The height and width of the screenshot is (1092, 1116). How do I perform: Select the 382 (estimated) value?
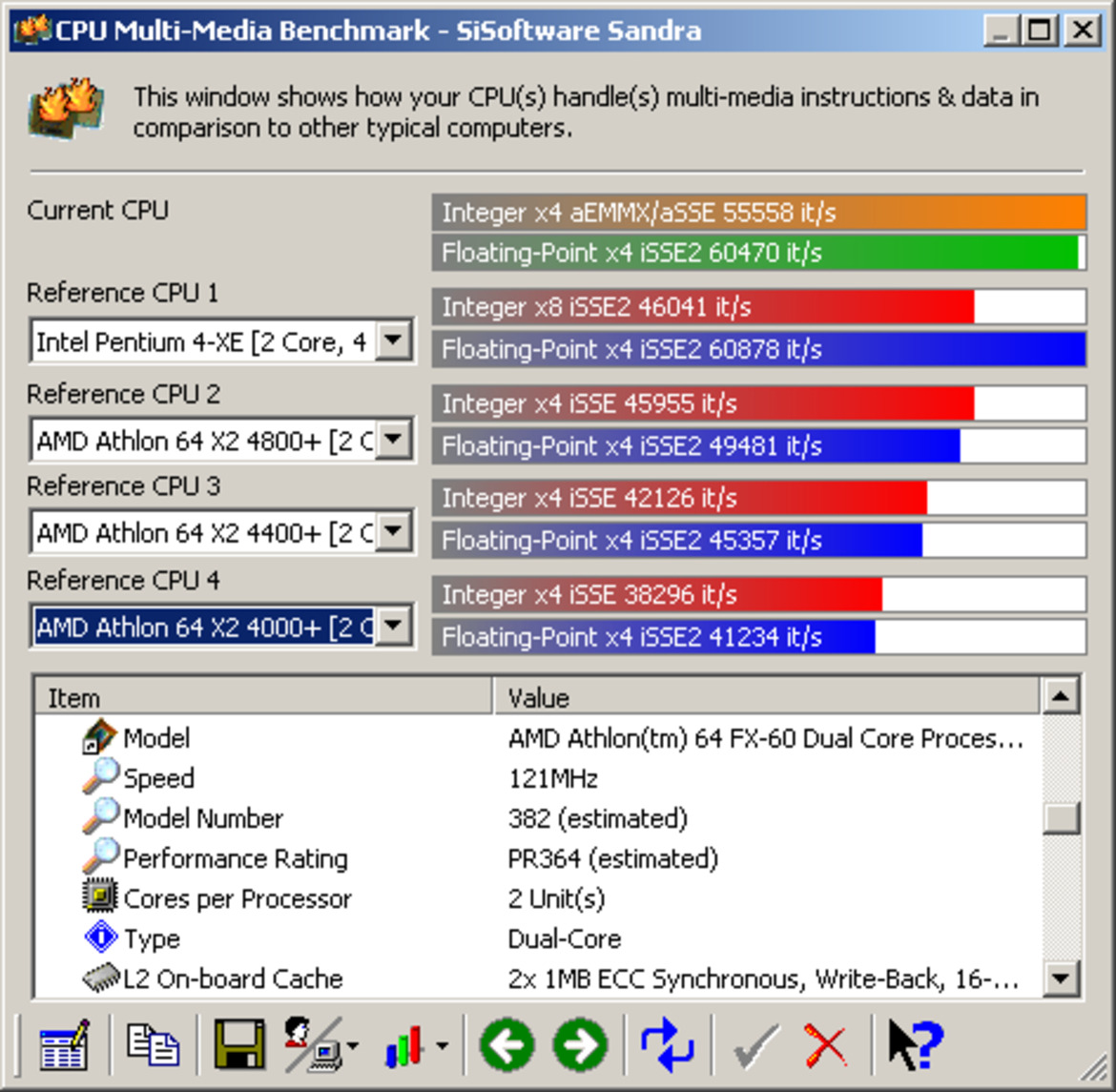[x=598, y=818]
